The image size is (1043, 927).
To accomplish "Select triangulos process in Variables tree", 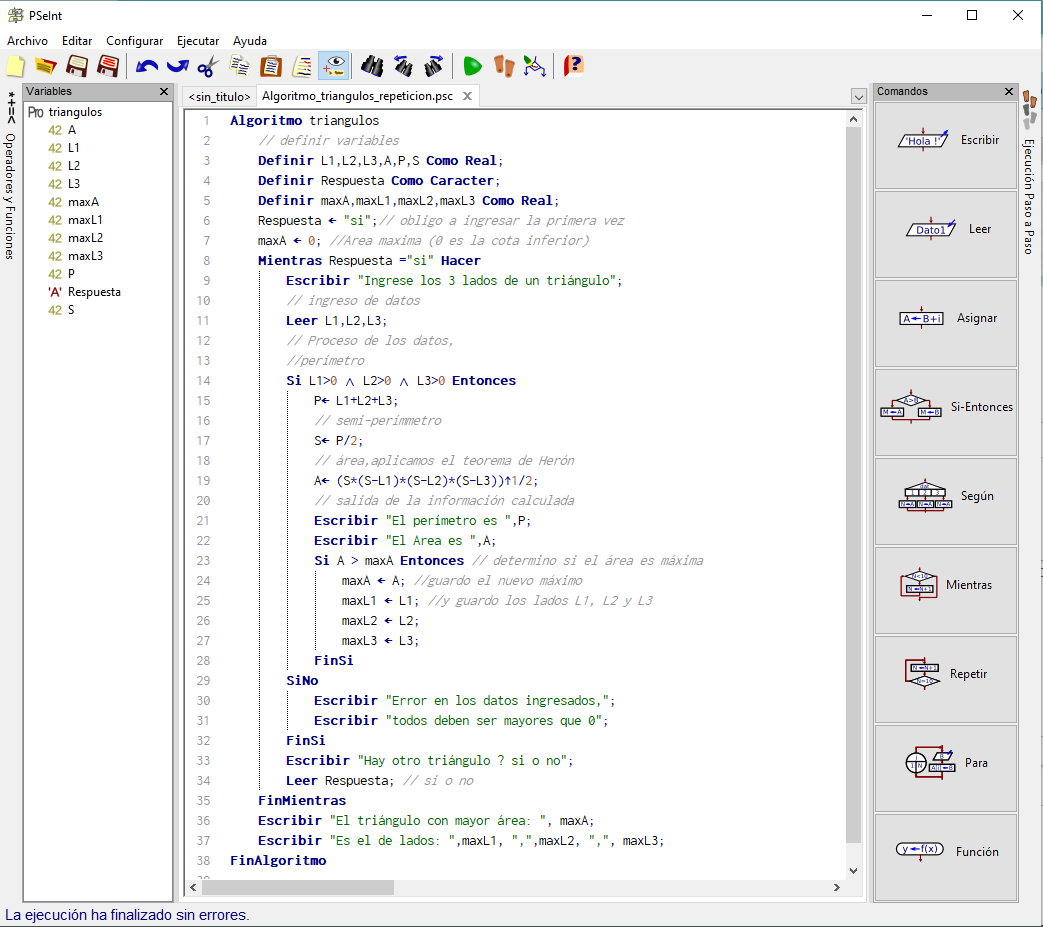I will [75, 112].
